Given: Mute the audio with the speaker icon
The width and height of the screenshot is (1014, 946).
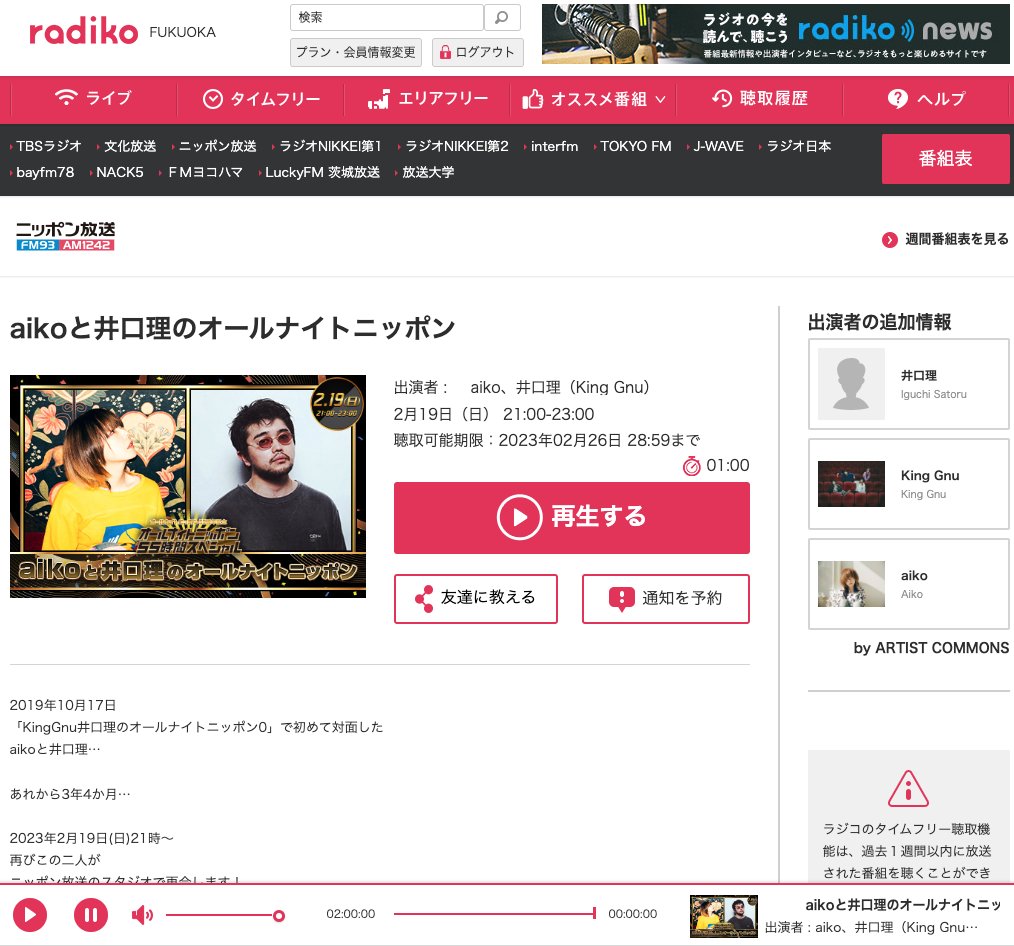Looking at the screenshot, I should click(x=142, y=914).
